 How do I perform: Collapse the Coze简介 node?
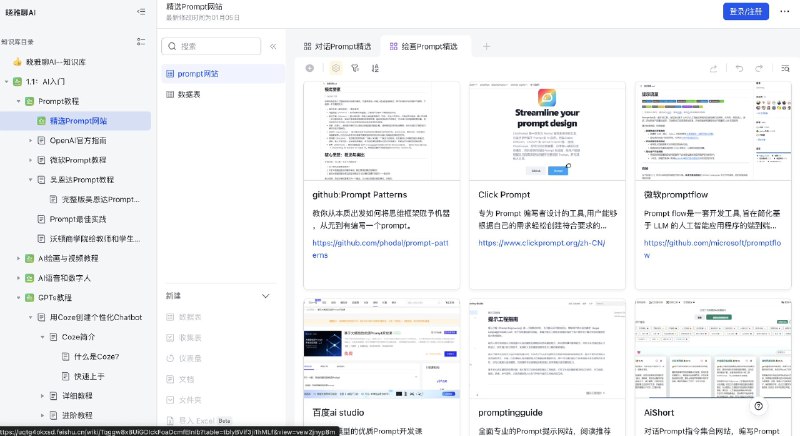point(42,337)
